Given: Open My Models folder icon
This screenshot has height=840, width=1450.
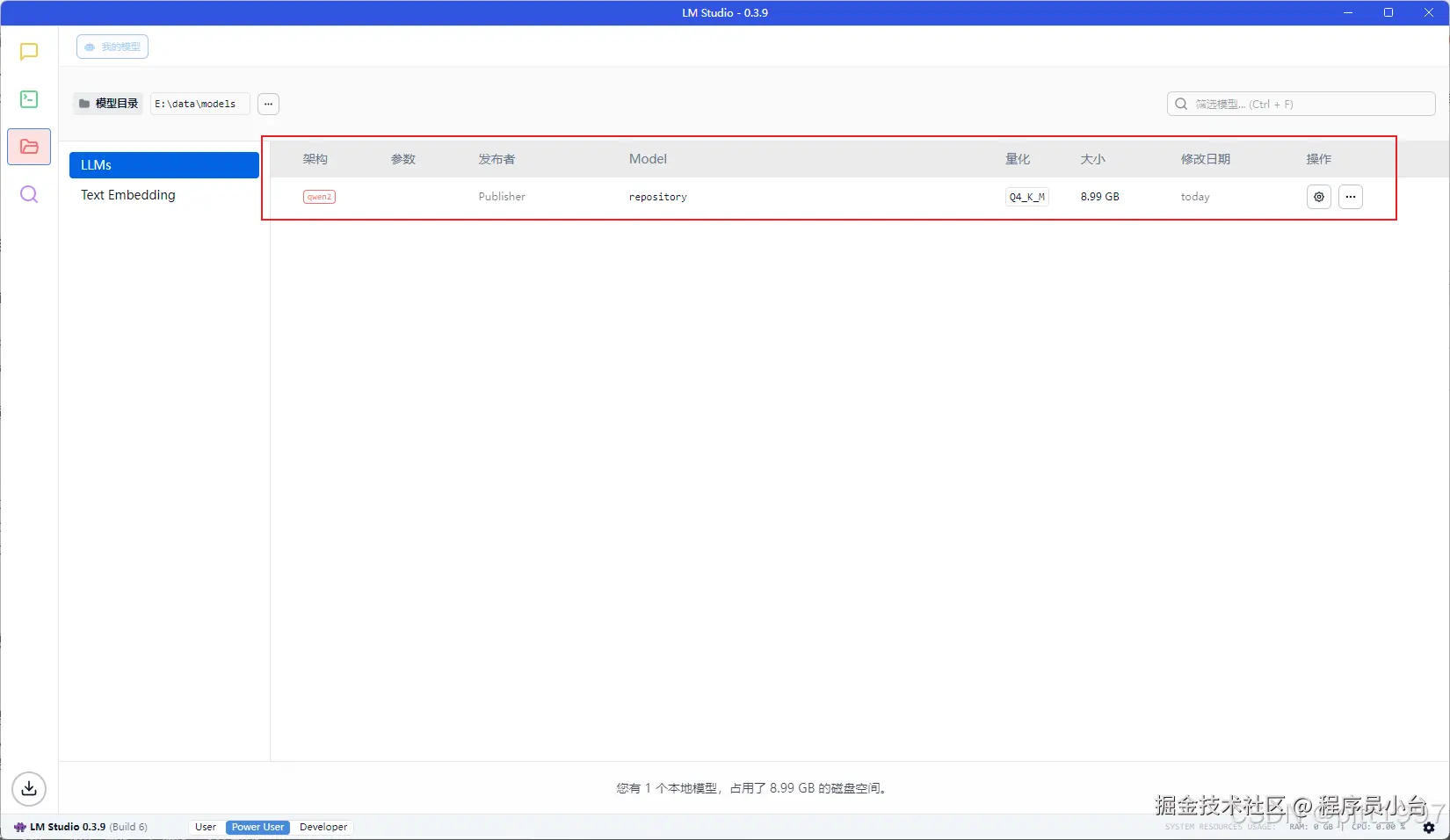Looking at the screenshot, I should pos(28,147).
